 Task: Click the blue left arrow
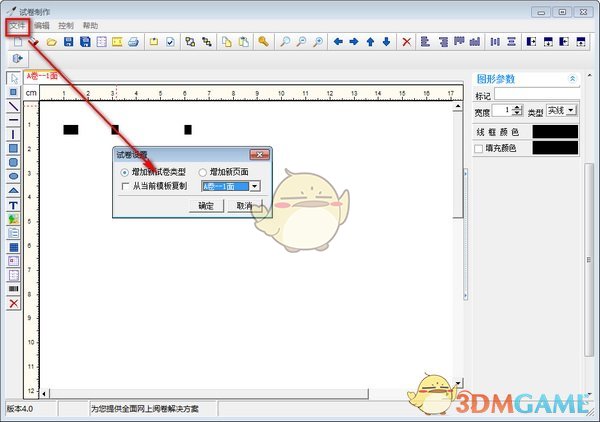tap(338, 41)
